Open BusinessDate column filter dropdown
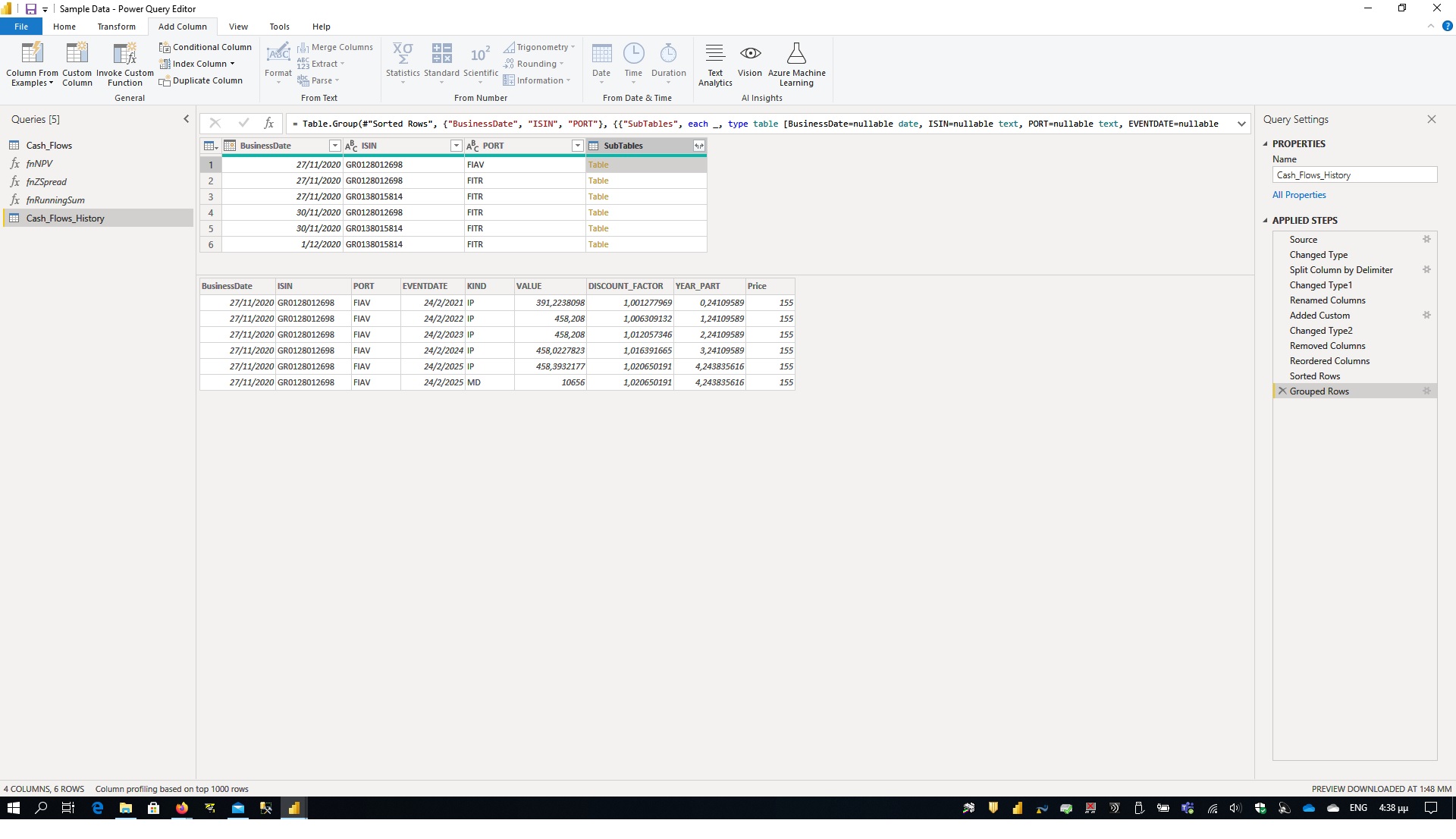Screen dimensions: 1456x839 pyautogui.click(x=334, y=146)
